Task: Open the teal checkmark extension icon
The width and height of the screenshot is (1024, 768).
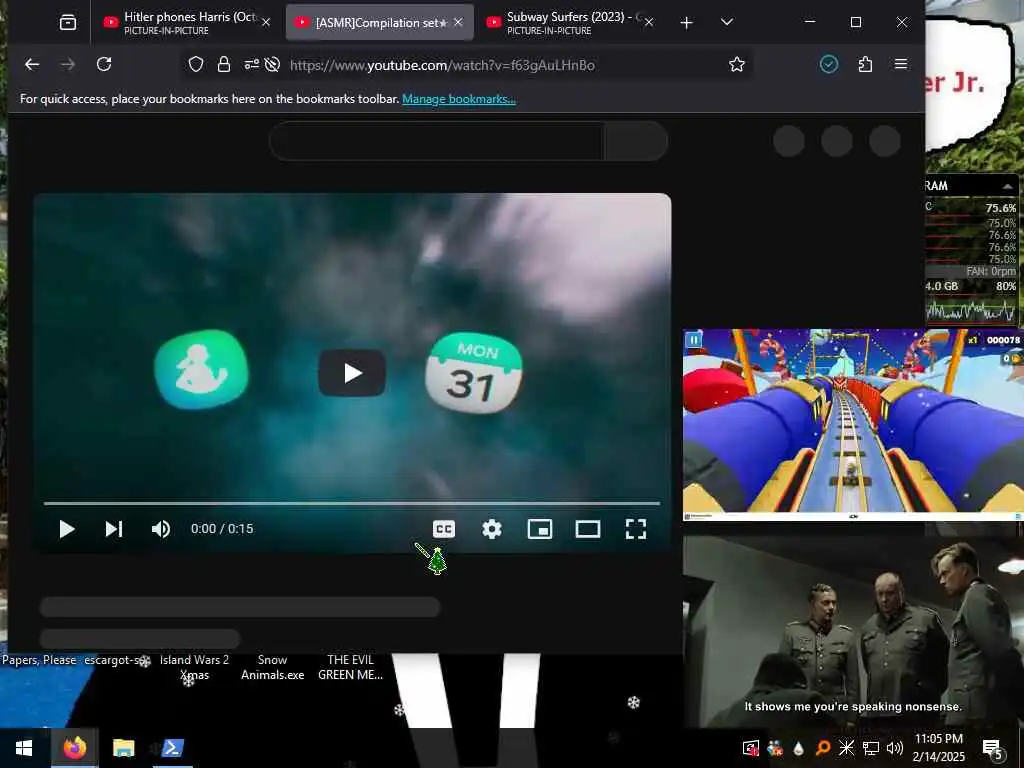Action: [829, 64]
